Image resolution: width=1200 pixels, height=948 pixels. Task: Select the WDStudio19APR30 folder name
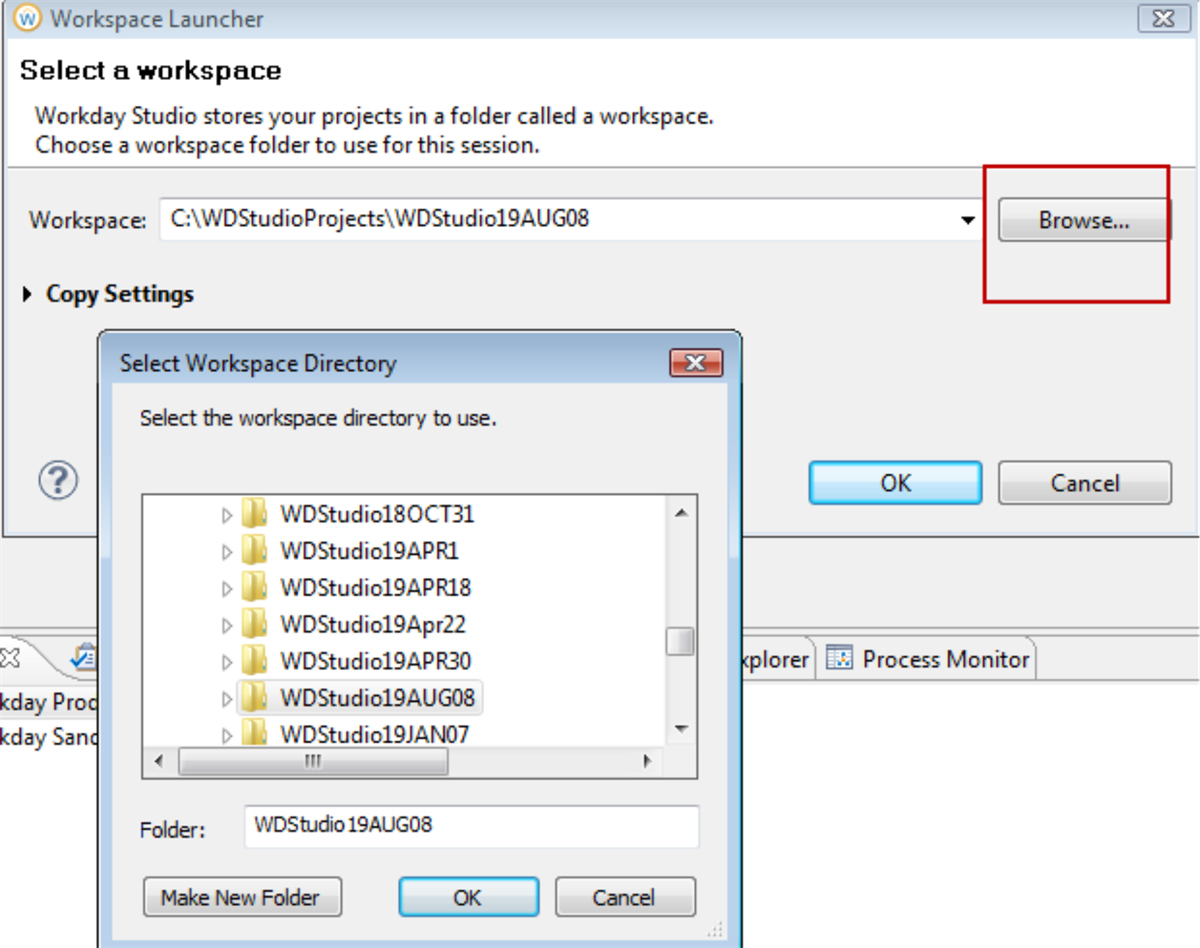[375, 661]
